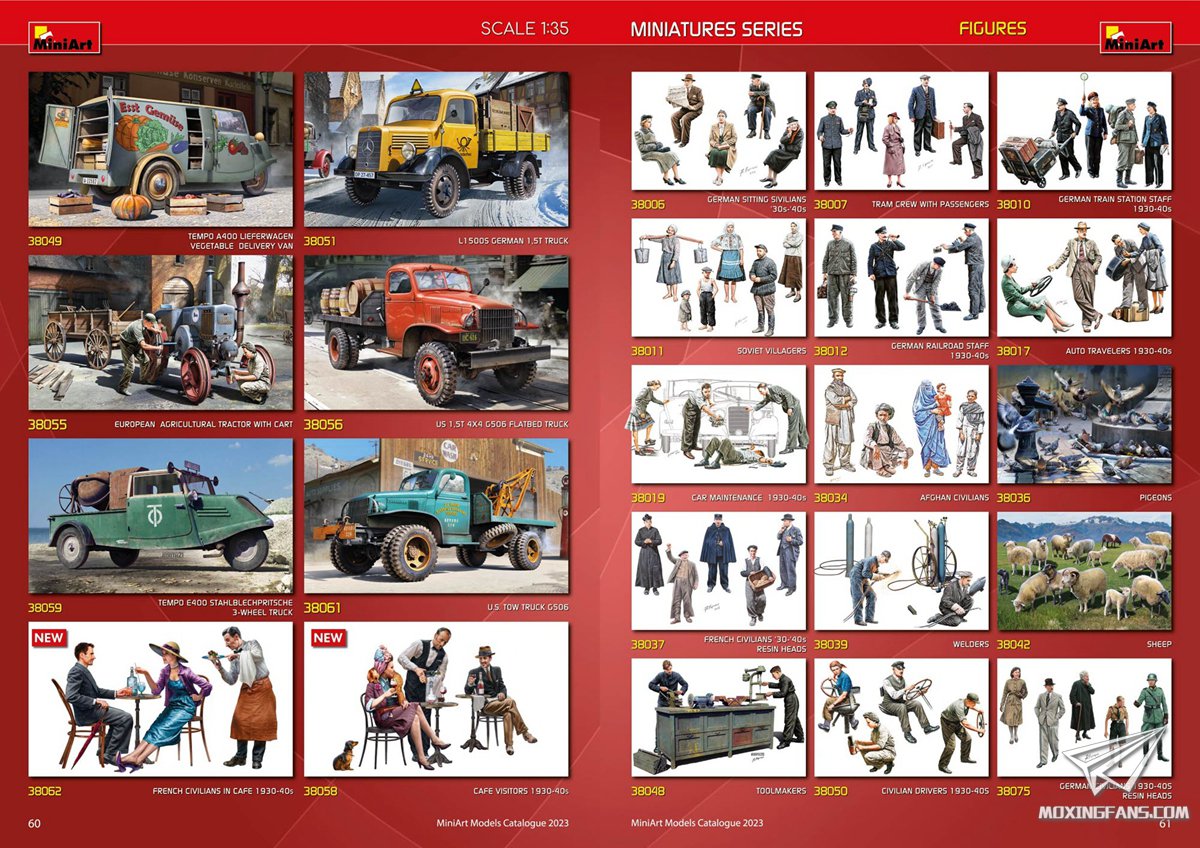Select the yellow L1500S German truck image
The height and width of the screenshot is (848, 1200).
(436, 150)
